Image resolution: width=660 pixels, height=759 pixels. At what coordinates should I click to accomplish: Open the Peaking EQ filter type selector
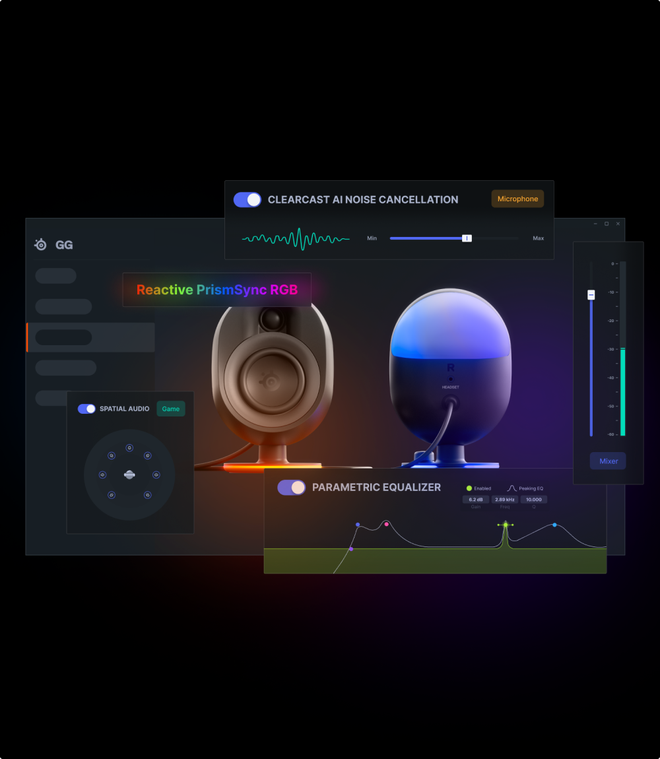point(525,488)
